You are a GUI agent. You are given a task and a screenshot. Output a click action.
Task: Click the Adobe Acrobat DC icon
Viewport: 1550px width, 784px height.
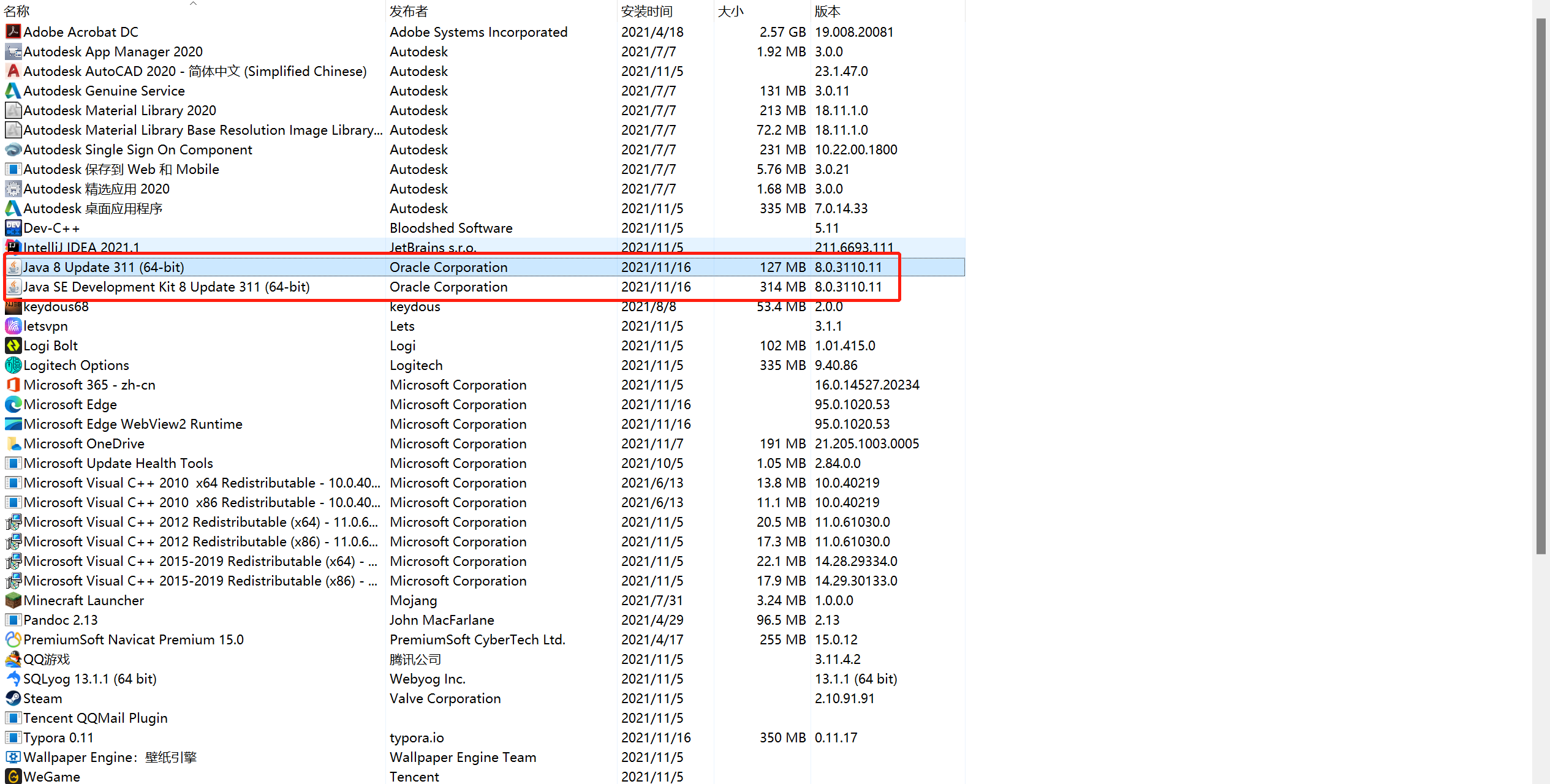[x=13, y=32]
